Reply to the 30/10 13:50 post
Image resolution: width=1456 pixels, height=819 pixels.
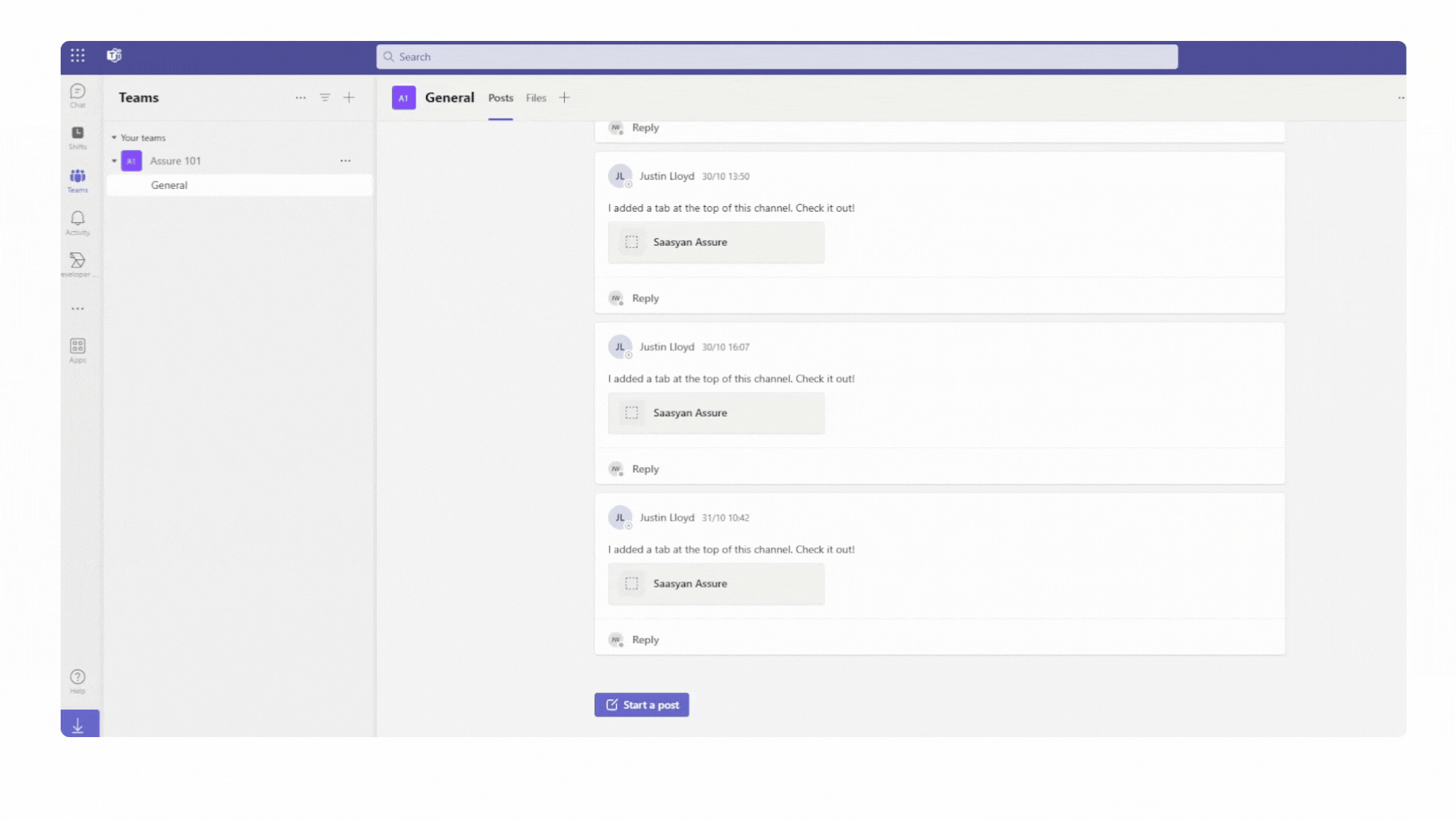(x=645, y=298)
